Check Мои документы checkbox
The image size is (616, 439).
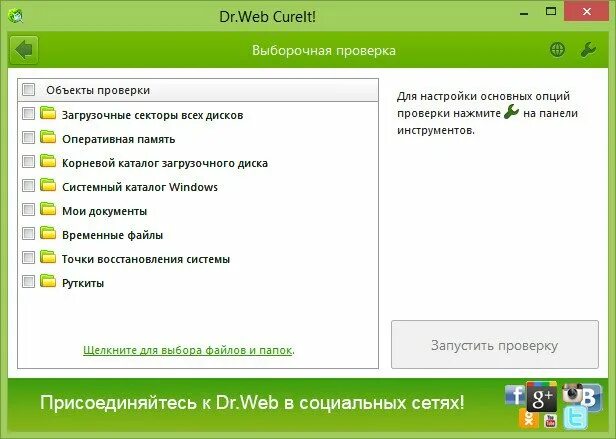28,209
